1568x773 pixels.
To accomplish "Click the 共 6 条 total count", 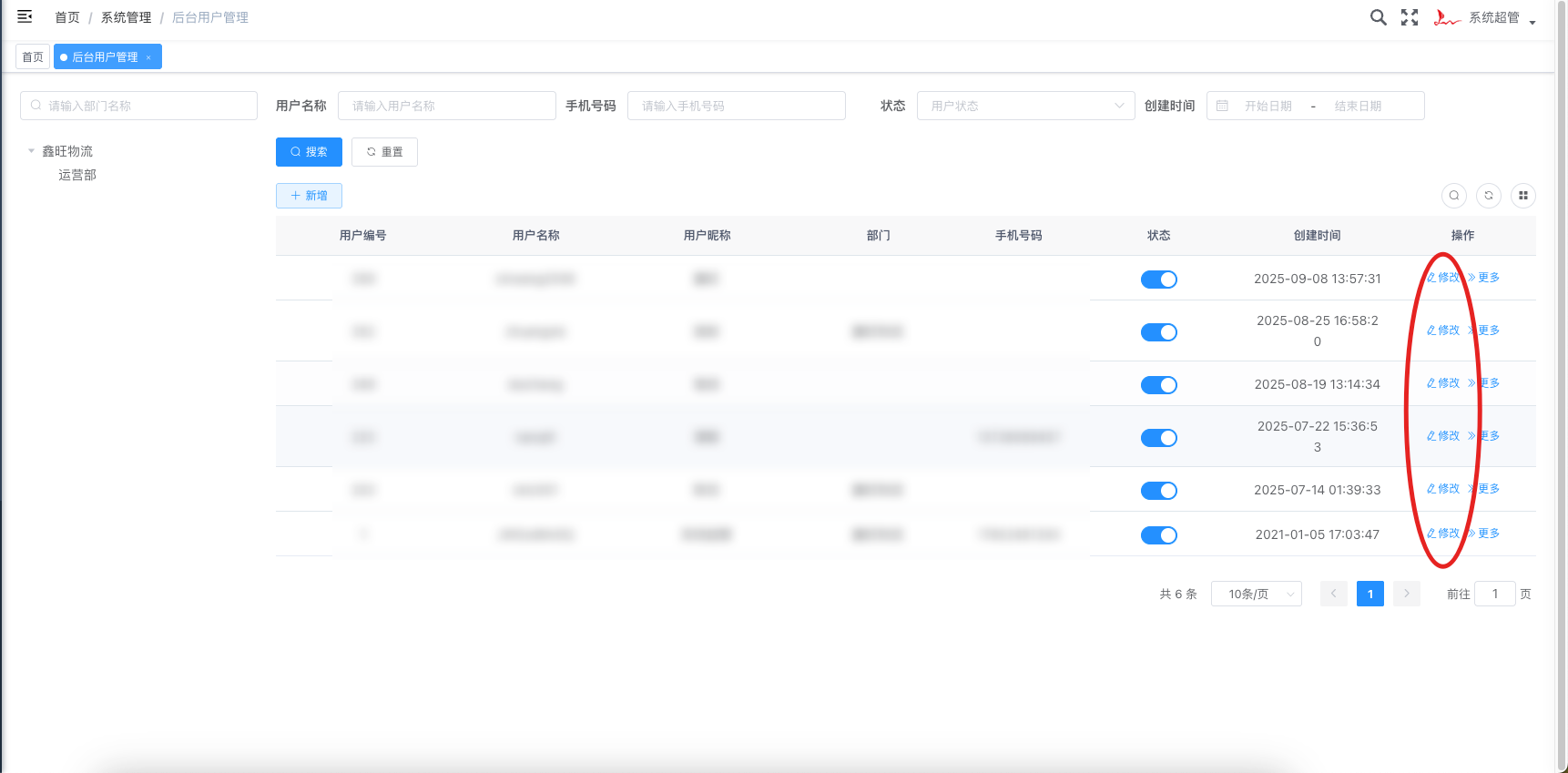I will coord(1178,594).
